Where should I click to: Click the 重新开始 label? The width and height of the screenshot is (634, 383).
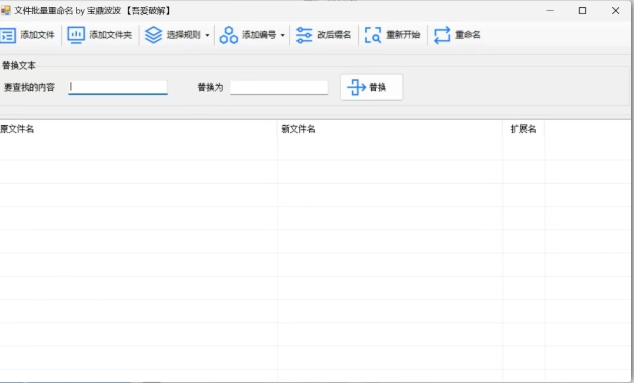[403, 35]
